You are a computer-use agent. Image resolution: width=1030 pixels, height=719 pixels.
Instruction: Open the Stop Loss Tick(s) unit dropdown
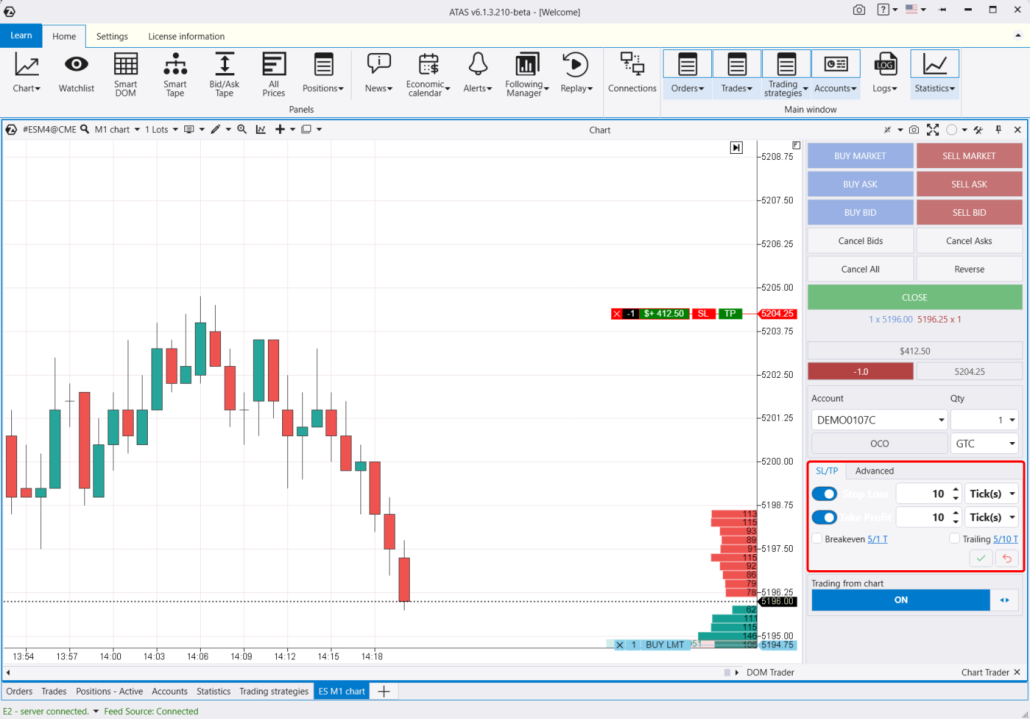point(991,494)
